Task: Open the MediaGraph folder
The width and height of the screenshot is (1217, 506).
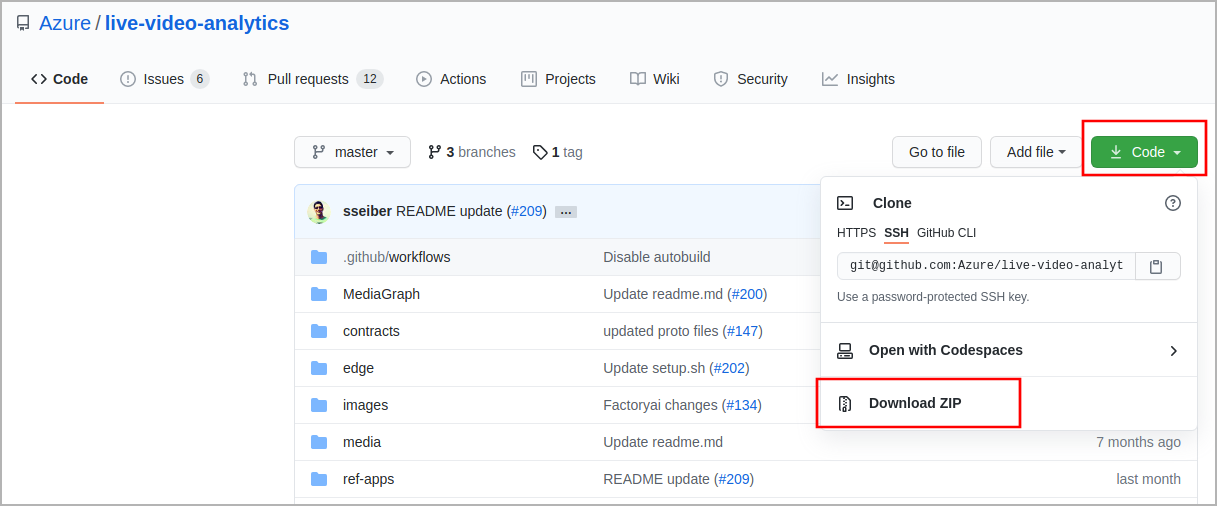Action: pos(381,294)
